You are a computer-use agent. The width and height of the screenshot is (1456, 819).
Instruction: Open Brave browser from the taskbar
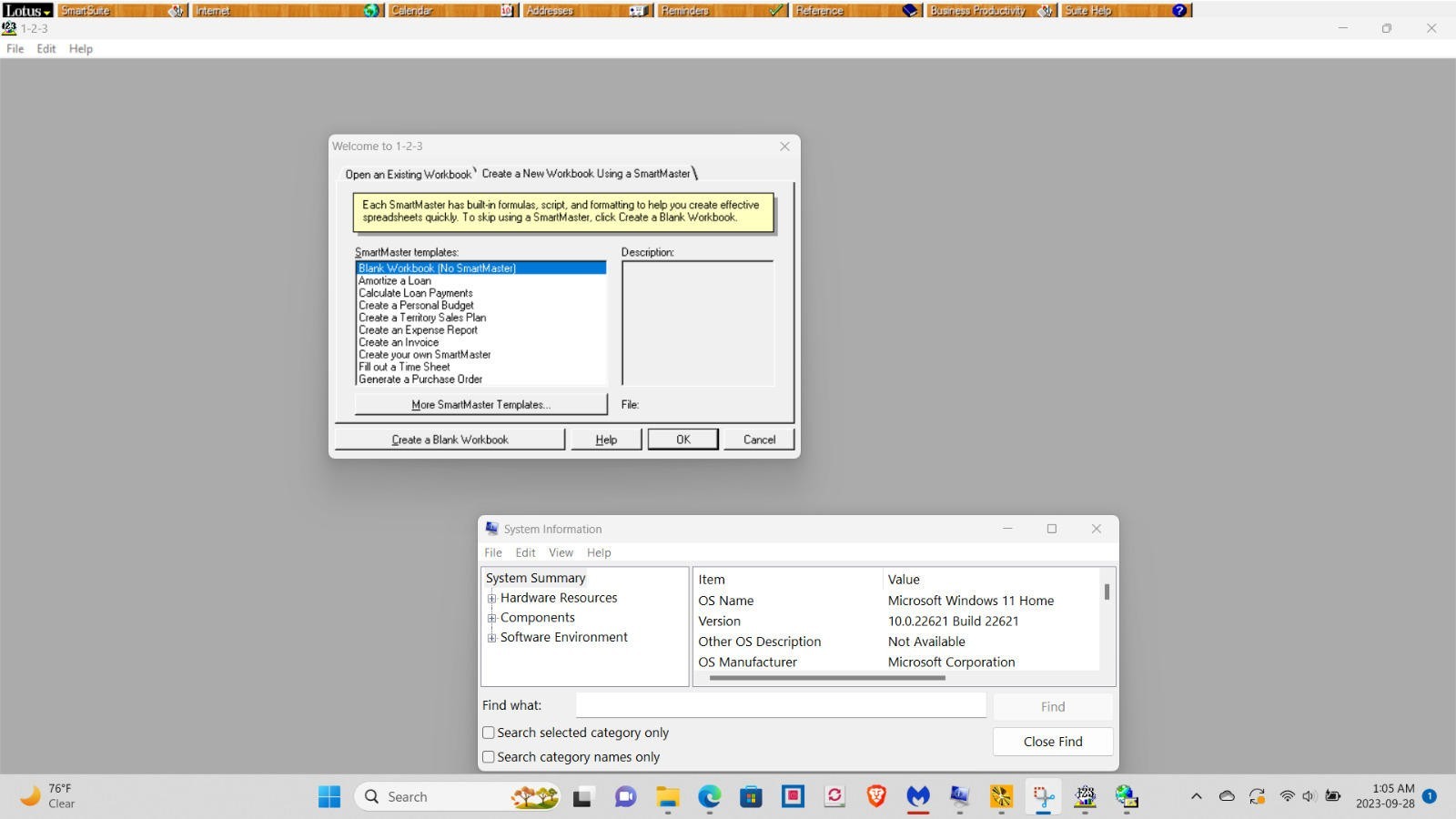click(x=876, y=797)
